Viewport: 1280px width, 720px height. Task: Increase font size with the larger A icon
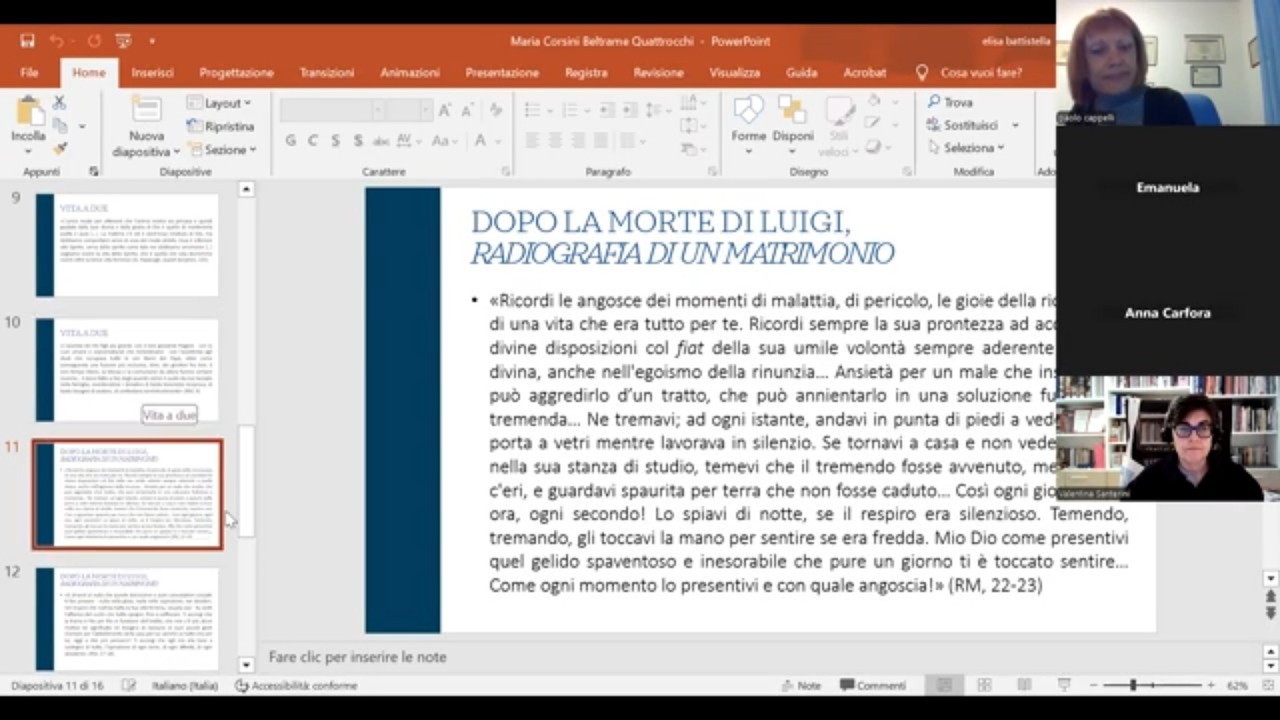coord(445,110)
